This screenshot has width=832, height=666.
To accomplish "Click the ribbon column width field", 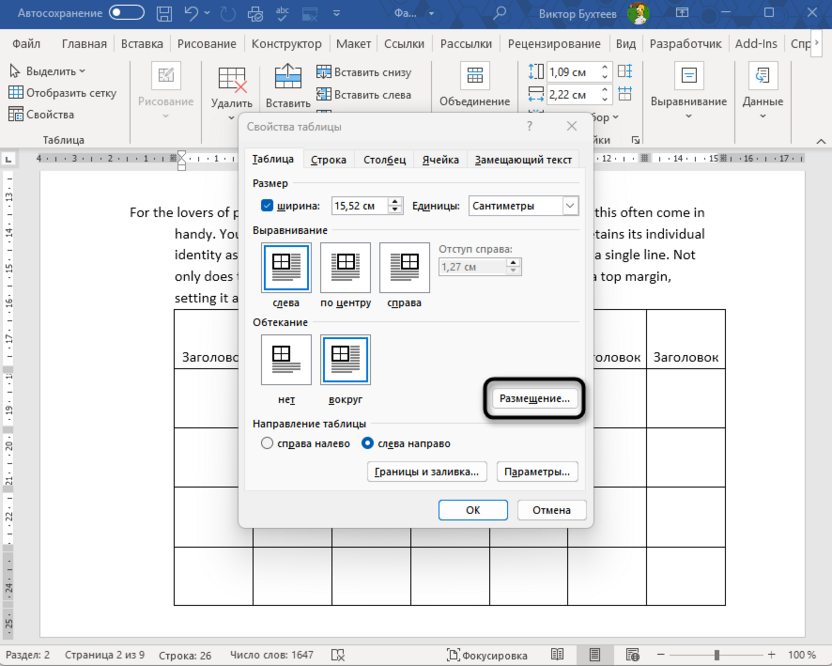I will tap(574, 94).
